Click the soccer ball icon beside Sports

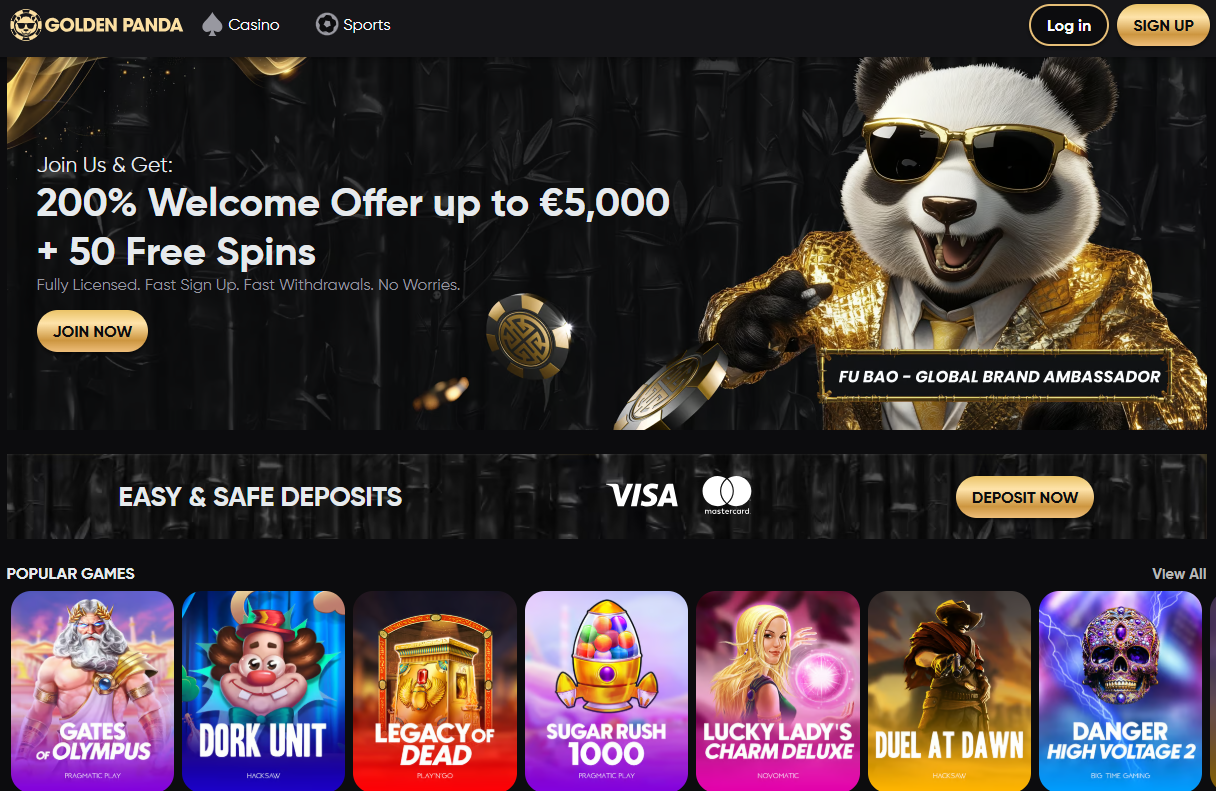coord(326,25)
